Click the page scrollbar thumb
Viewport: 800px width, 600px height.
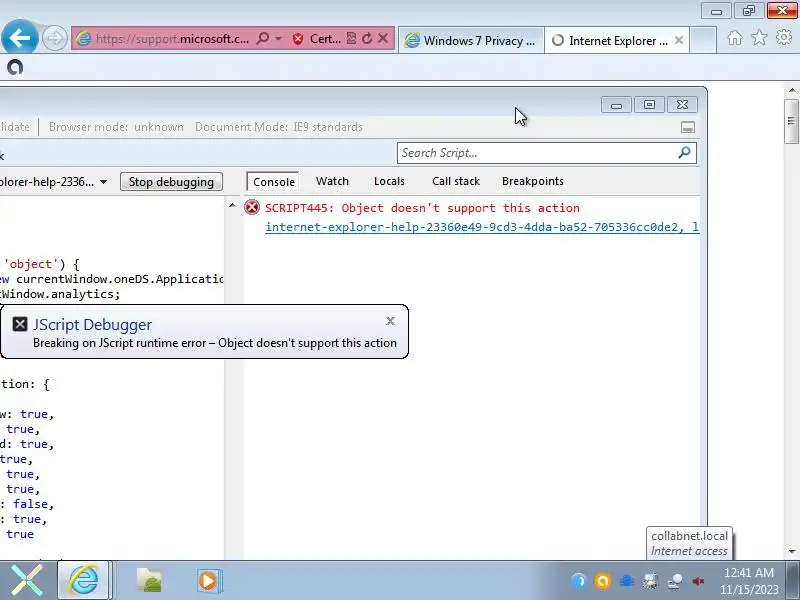coord(791,121)
